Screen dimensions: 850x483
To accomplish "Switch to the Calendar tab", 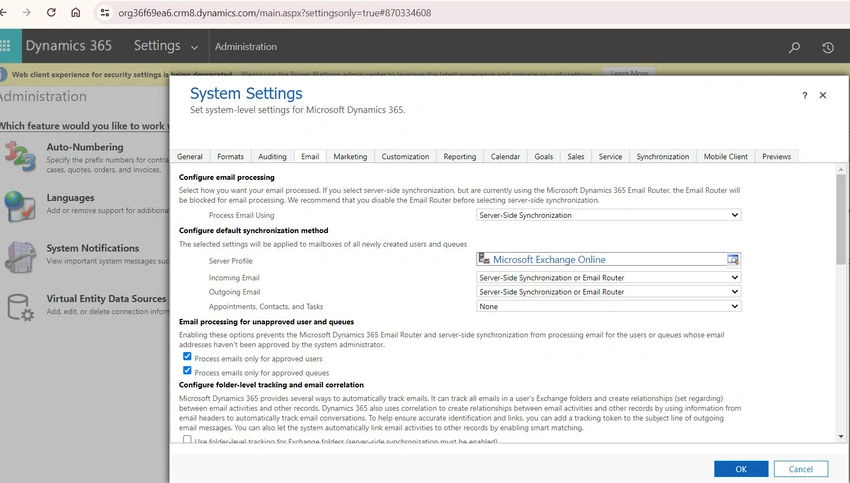I will tap(505, 157).
